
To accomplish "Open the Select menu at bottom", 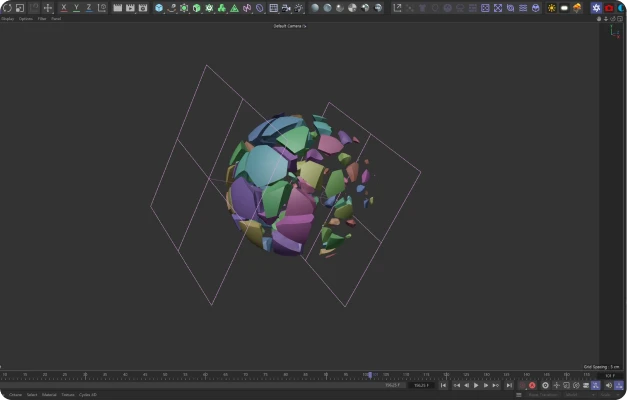I will click(32, 395).
